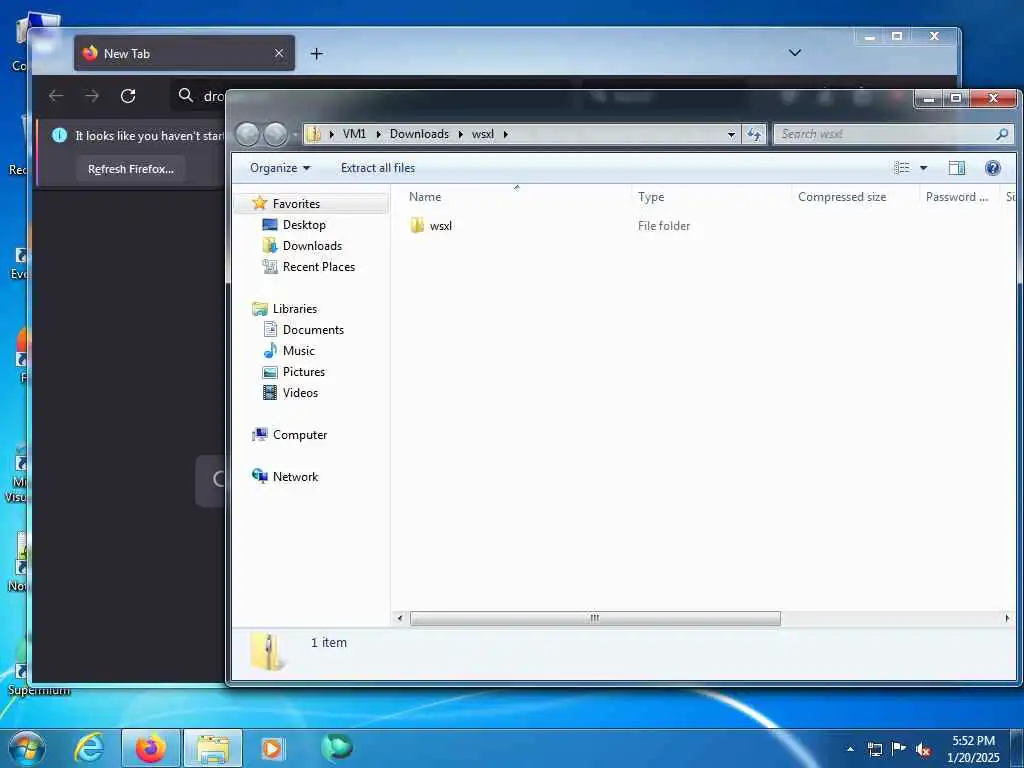Select Computer in the navigation pane
The image size is (1024, 768).
click(300, 435)
